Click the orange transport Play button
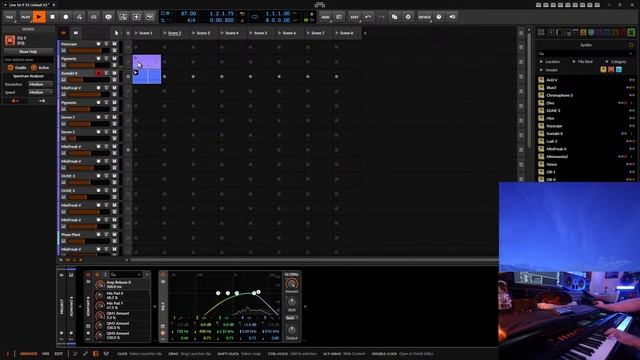Screen dimensions: 640x360 coord(39,17)
